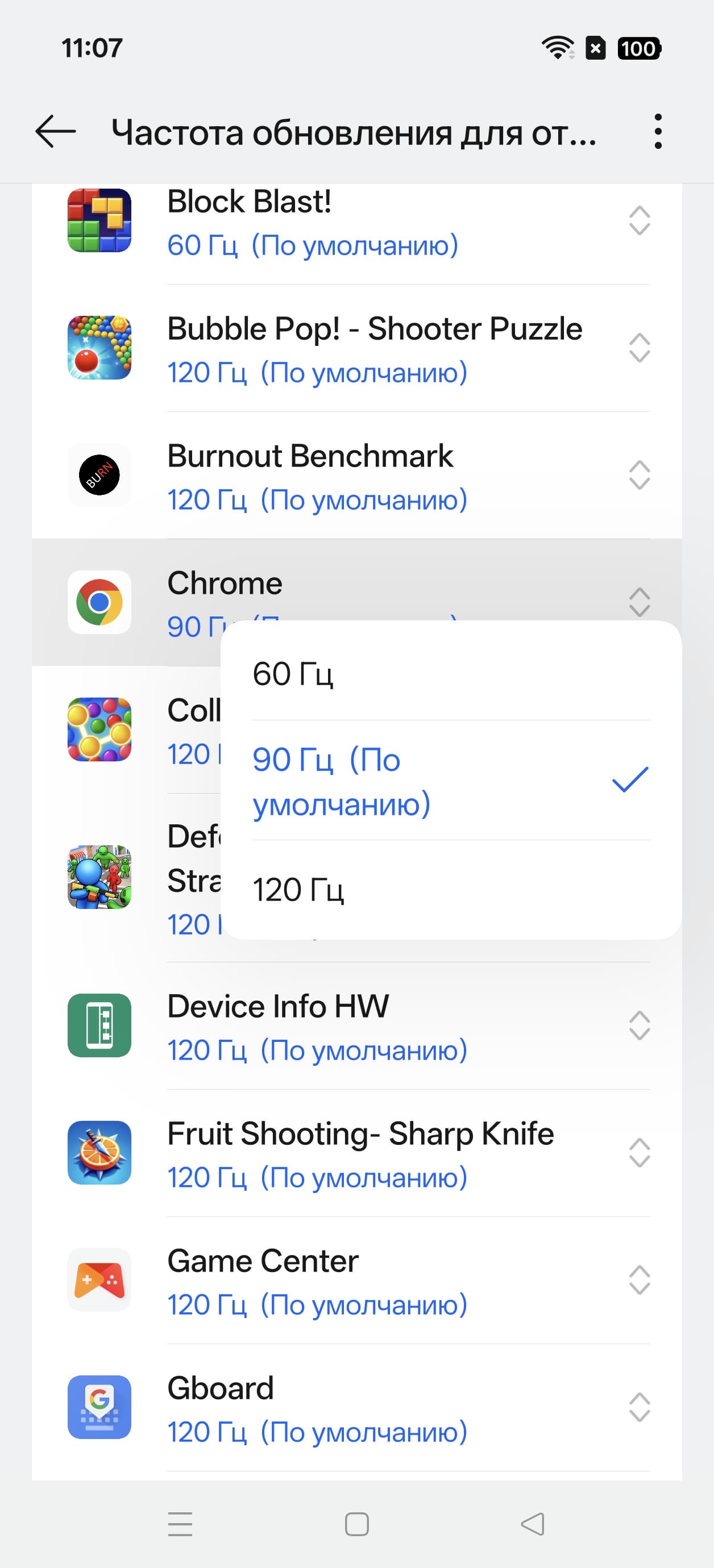Screen dimensions: 714x1568
Task: Tap the Device Info HW icon
Action: coord(99,1025)
